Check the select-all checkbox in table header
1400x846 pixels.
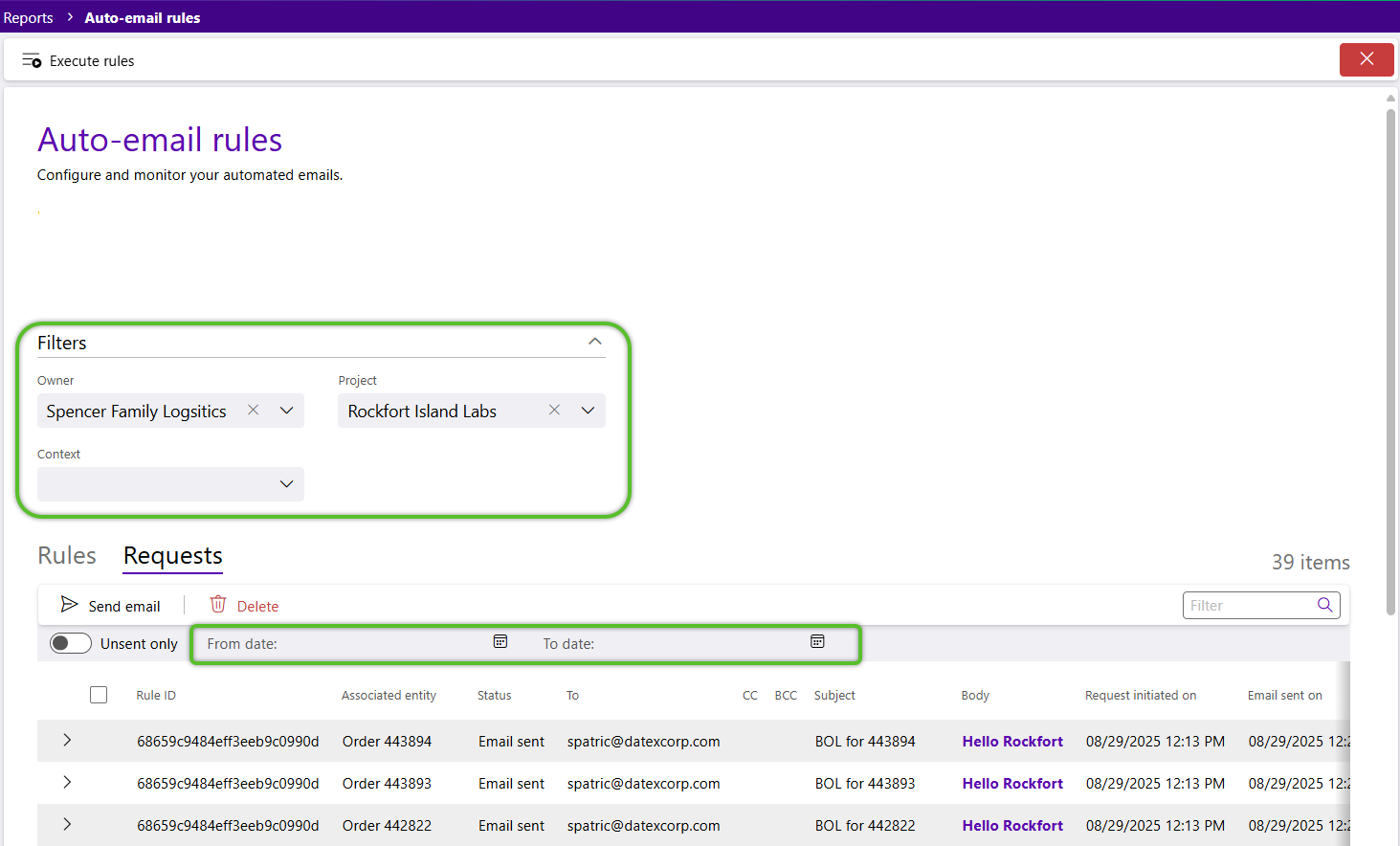pos(99,695)
